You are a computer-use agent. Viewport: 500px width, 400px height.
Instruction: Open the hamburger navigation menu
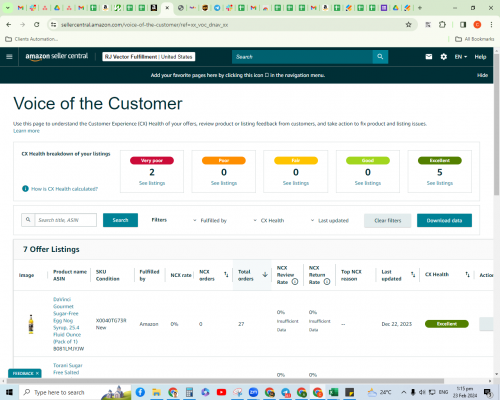point(9,57)
